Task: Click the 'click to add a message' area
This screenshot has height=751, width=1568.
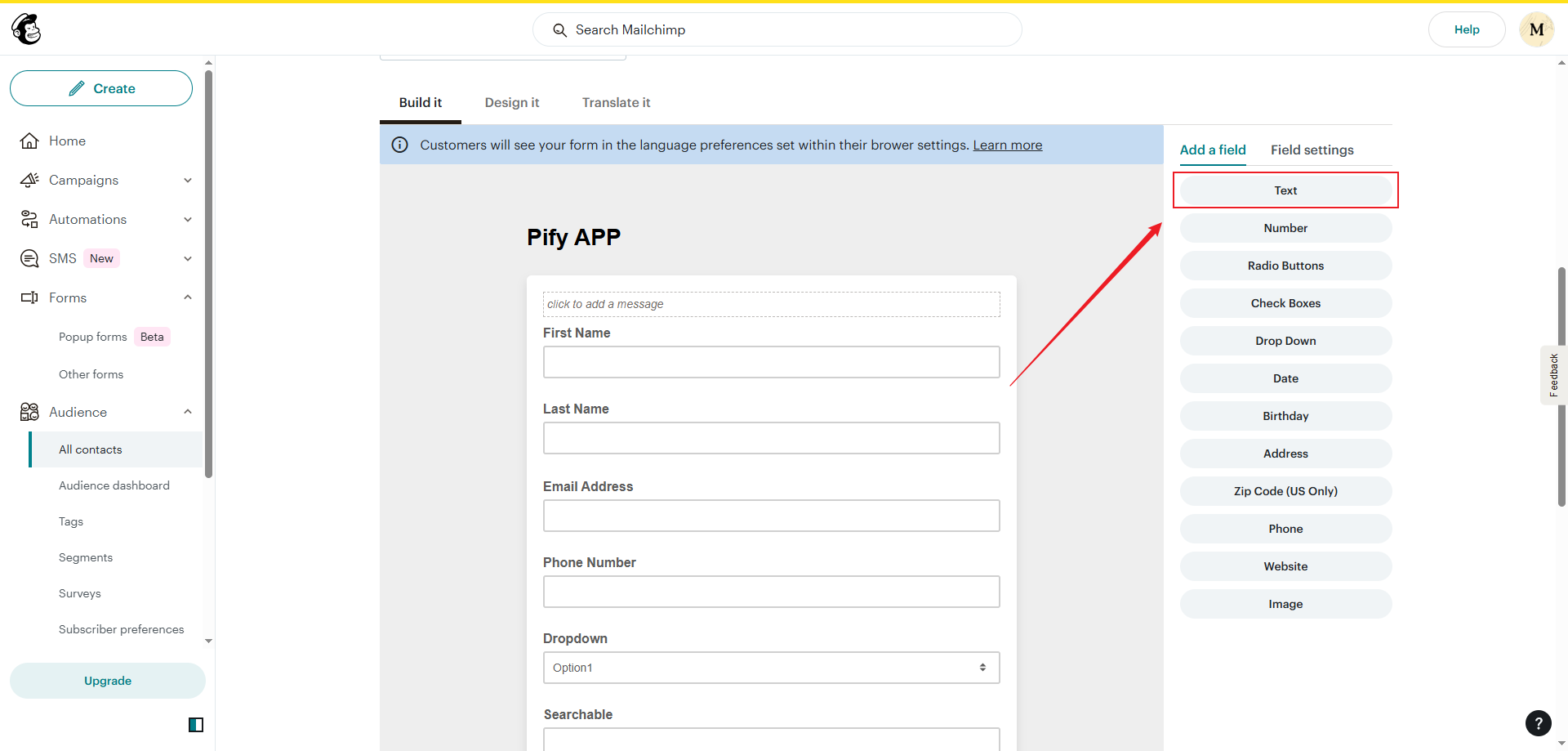Action: [x=771, y=304]
